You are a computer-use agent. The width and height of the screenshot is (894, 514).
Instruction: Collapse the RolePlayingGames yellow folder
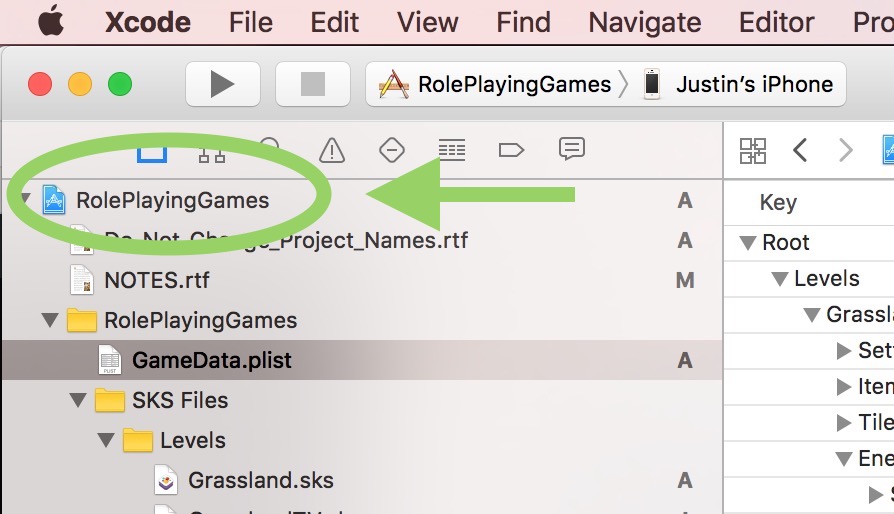pyautogui.click(x=49, y=320)
